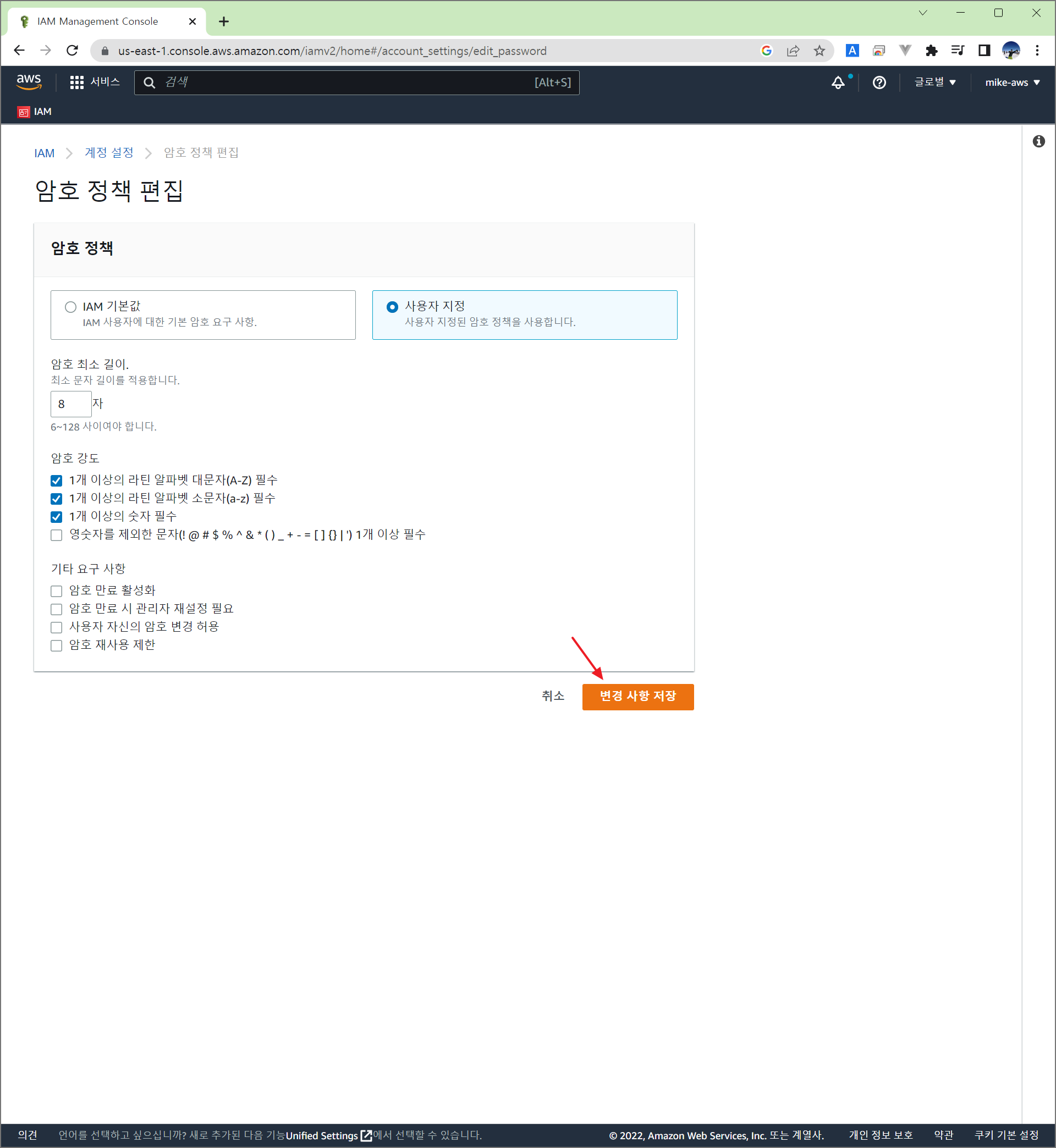
Task: Open the Chrome profile avatar
Action: [x=1010, y=51]
